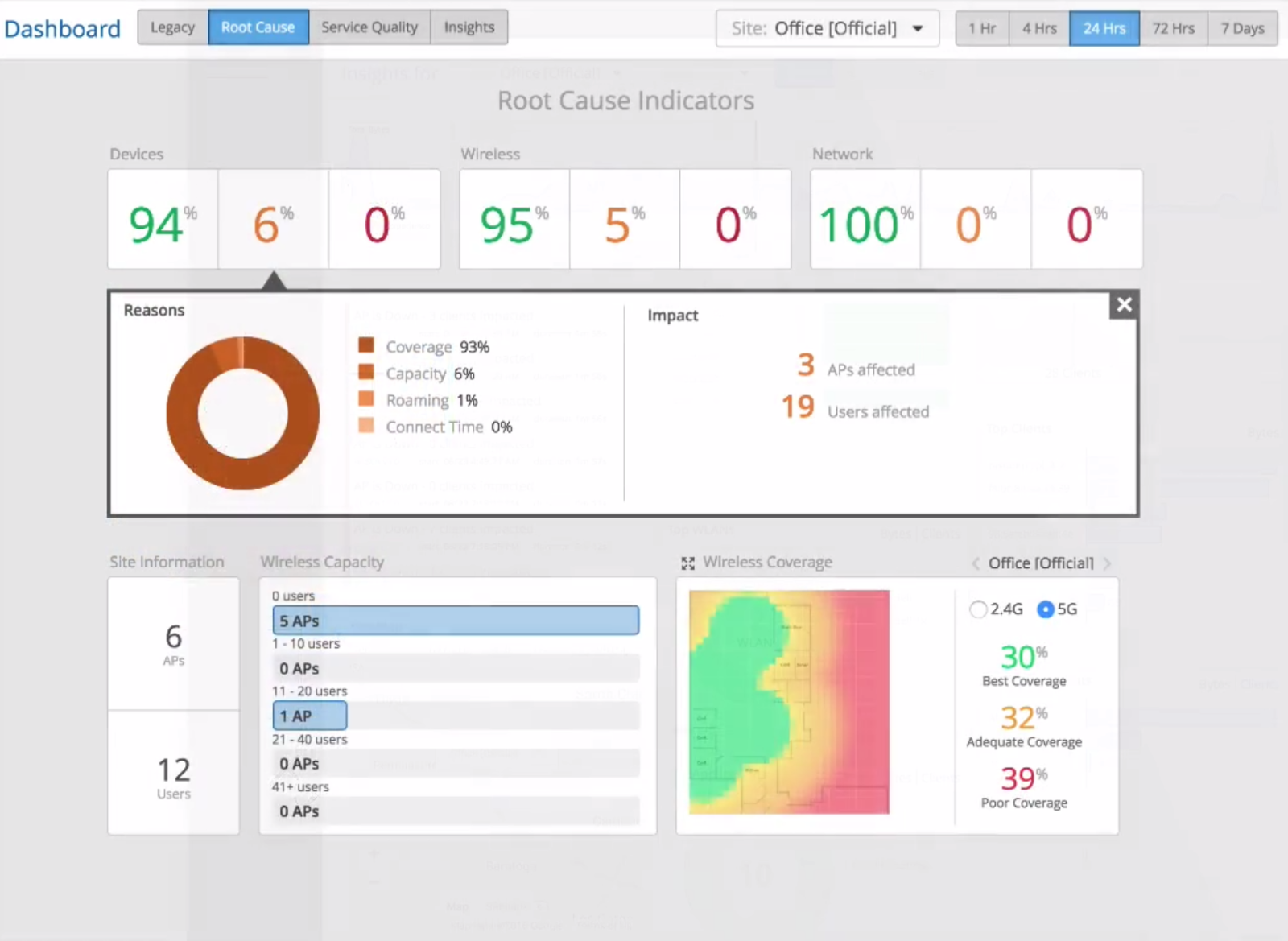Switch to the Service Quality tab

pos(369,27)
